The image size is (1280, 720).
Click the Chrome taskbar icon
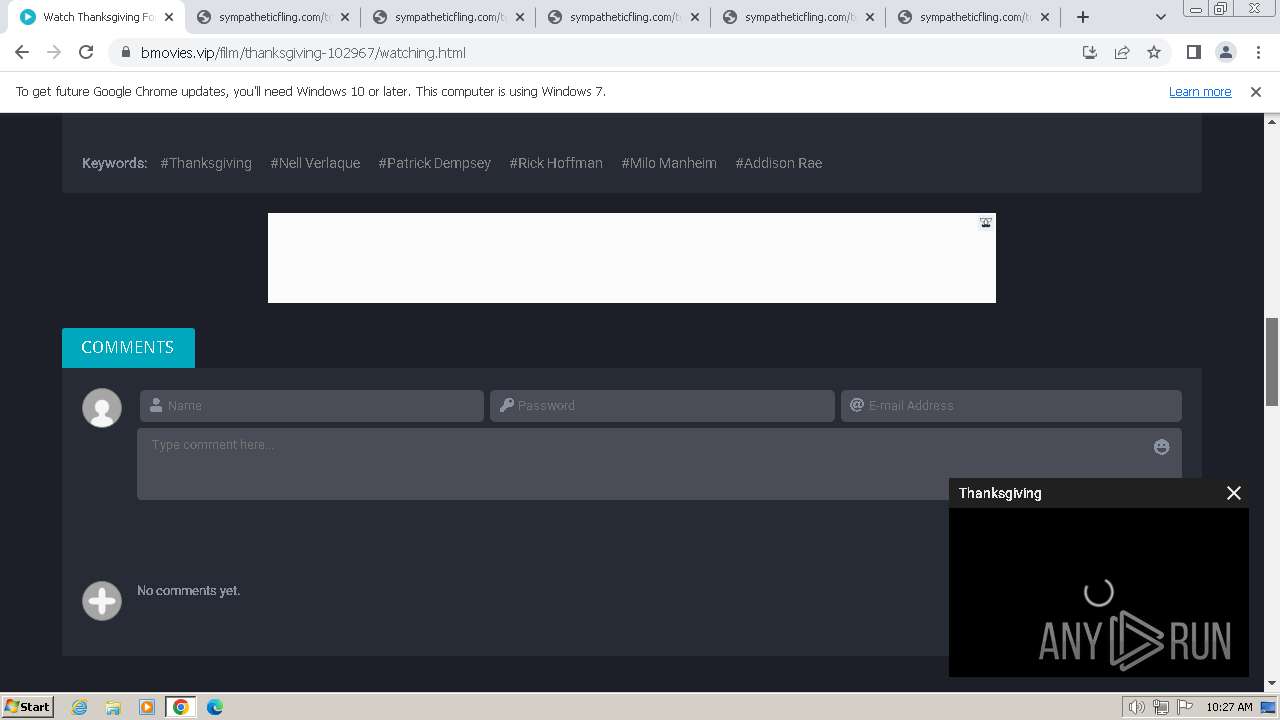coord(181,707)
